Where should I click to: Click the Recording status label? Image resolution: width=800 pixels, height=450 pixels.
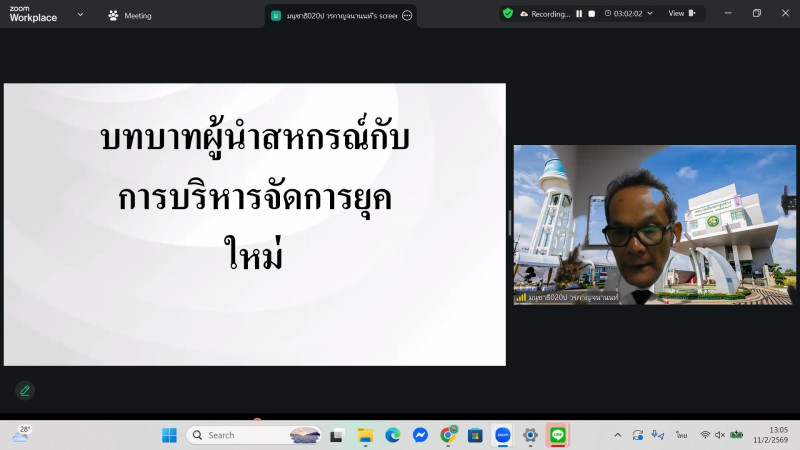550,14
